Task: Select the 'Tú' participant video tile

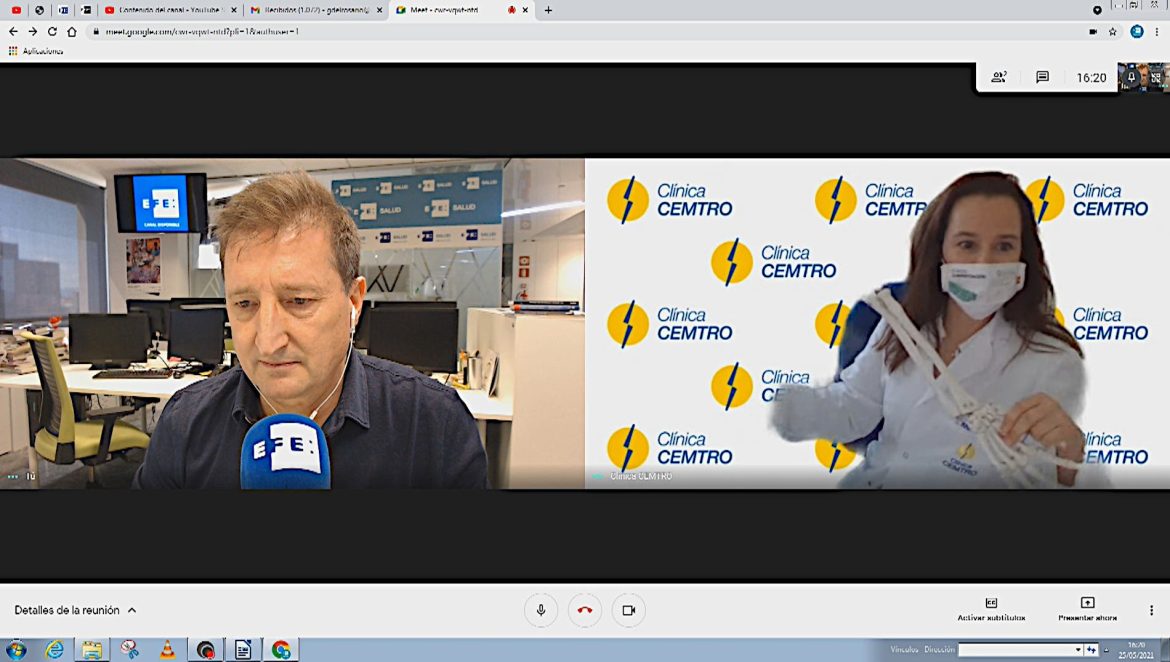Action: (x=292, y=323)
